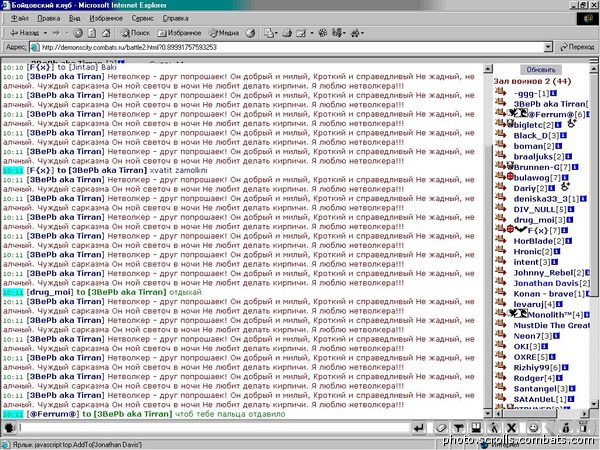Viewport: 600px width, 450px height.
Task: Open the Медиа media panel
Action: [x=224, y=33]
